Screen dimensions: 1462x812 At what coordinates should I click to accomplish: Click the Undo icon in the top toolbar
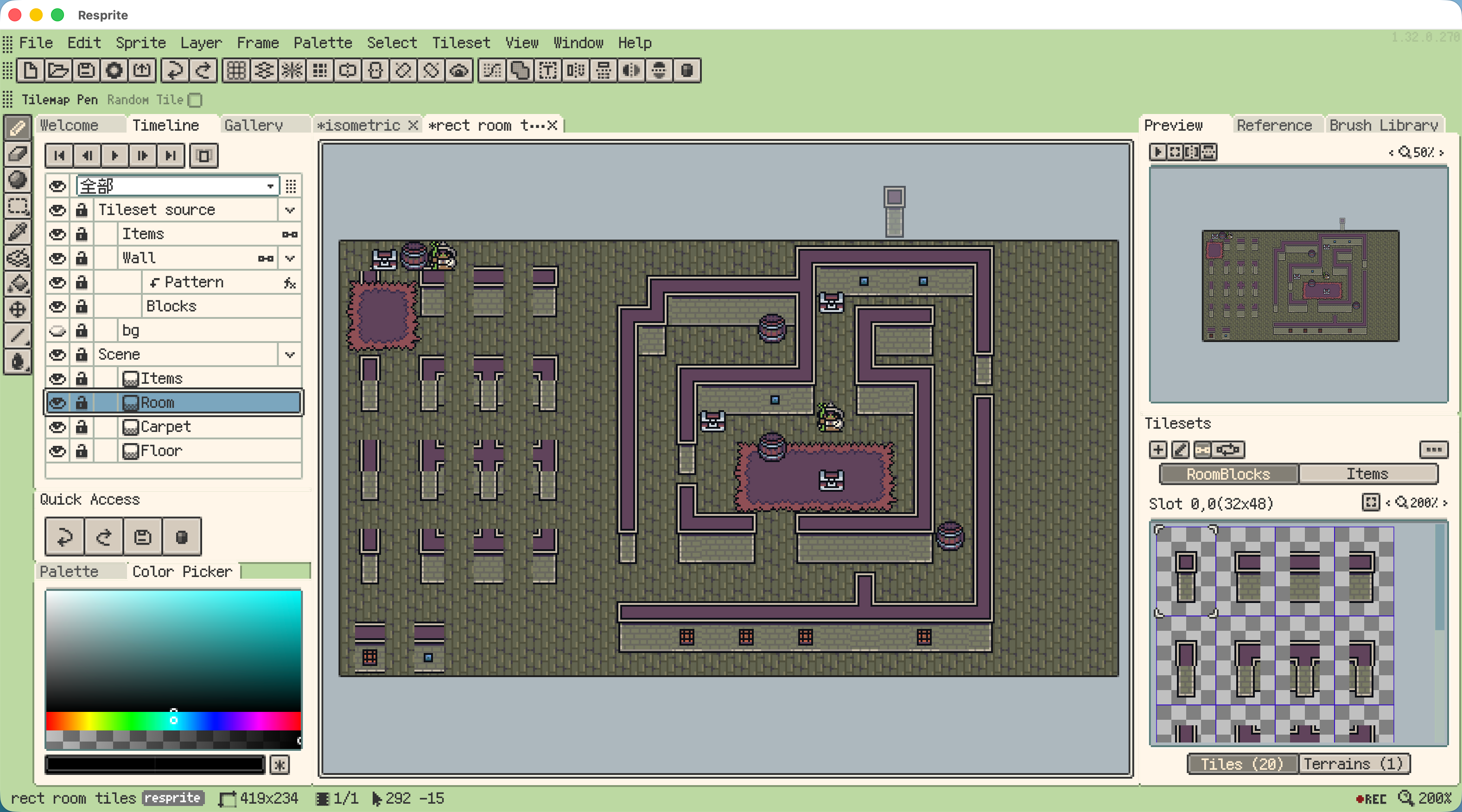pos(175,71)
